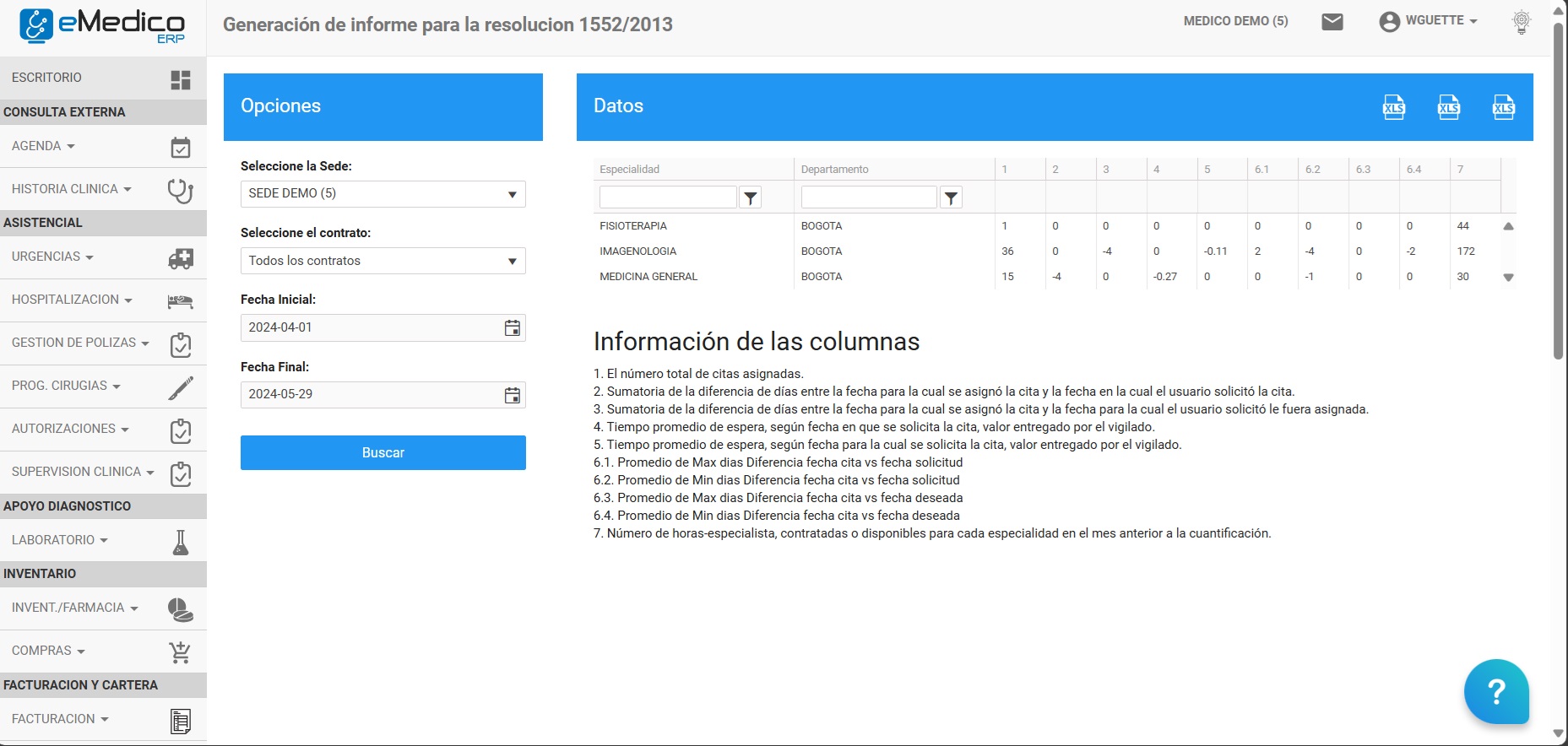The image size is (1568, 746).
Task: Click the Agenda calendar check icon
Action: tap(181, 148)
